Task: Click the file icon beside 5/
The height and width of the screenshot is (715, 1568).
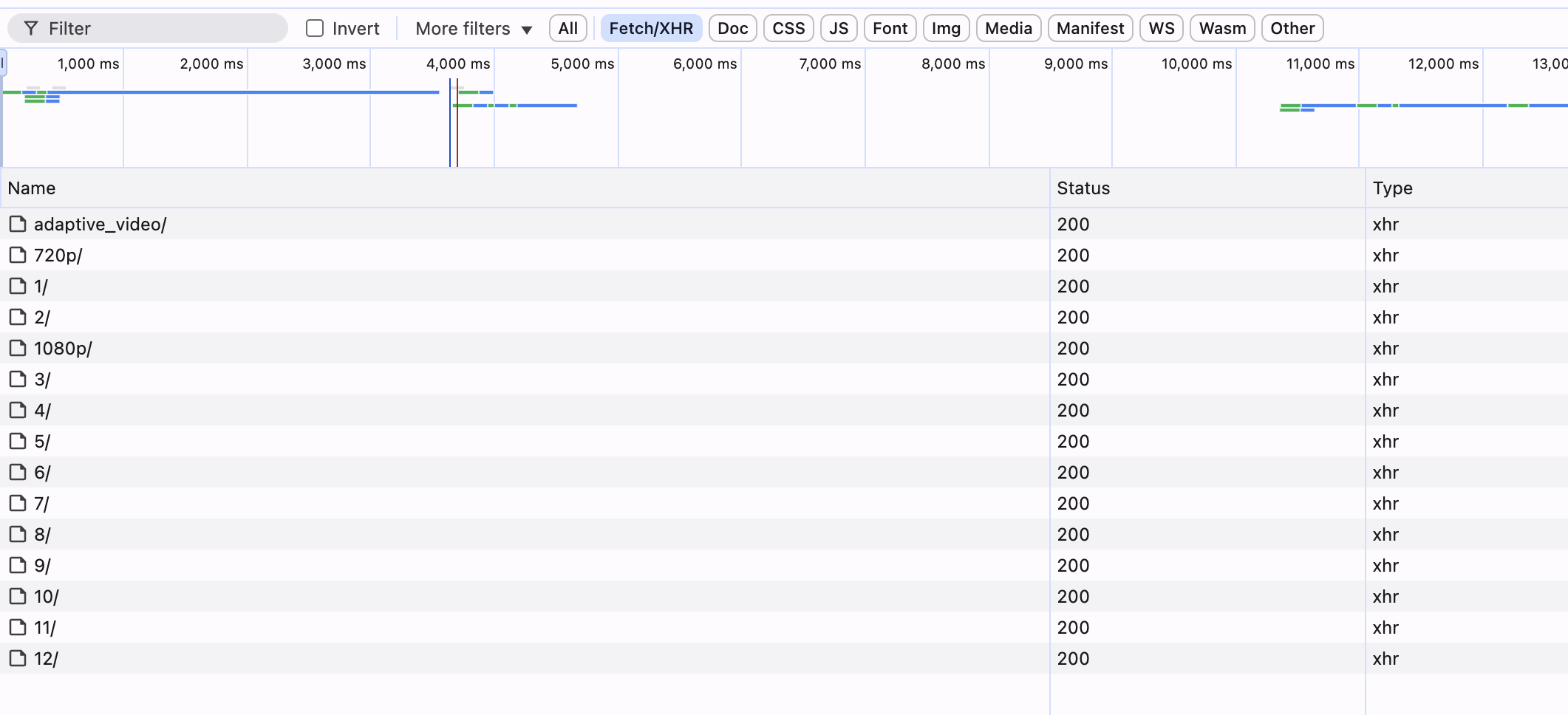Action: 17,441
